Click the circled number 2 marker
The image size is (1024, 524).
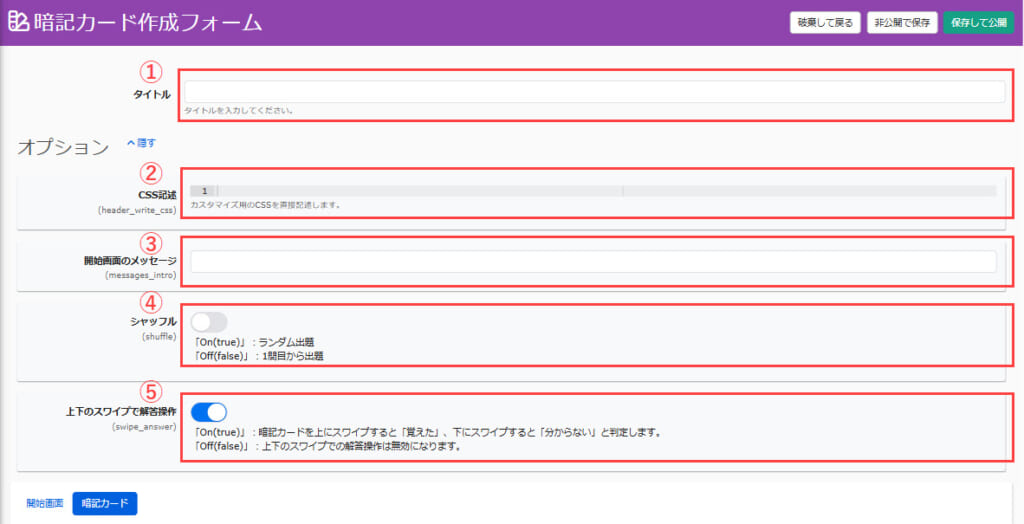click(x=149, y=172)
